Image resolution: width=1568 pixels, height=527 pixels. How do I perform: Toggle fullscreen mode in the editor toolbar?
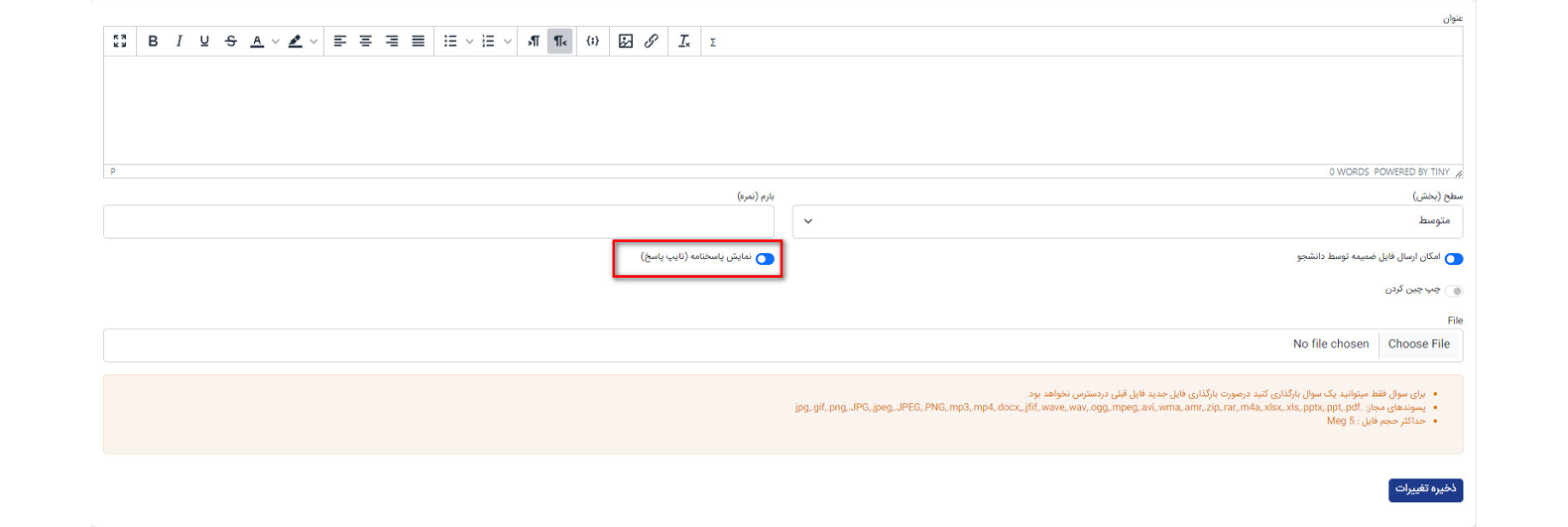click(x=120, y=42)
